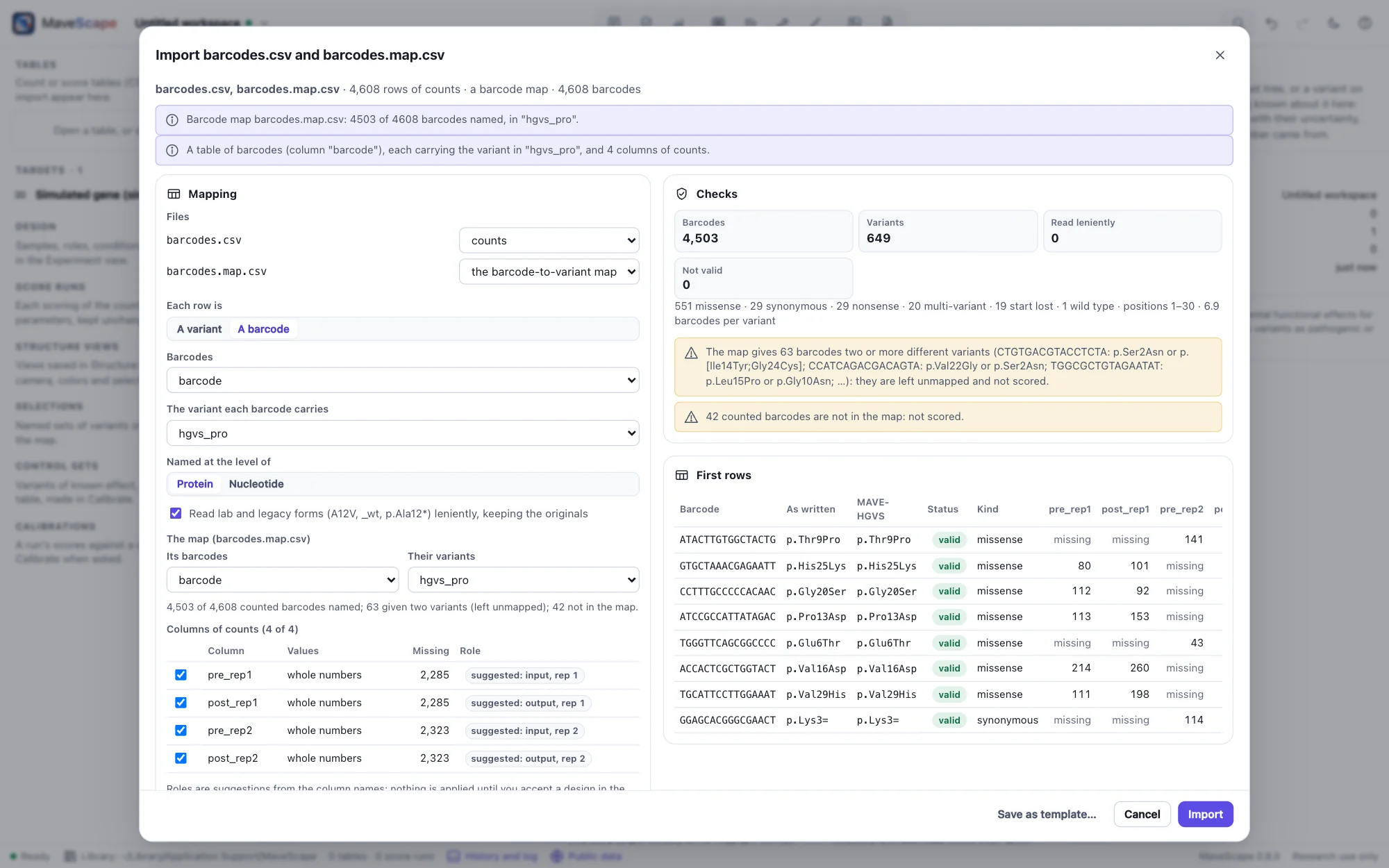Close the import dialog with X icon

[x=1220, y=55]
